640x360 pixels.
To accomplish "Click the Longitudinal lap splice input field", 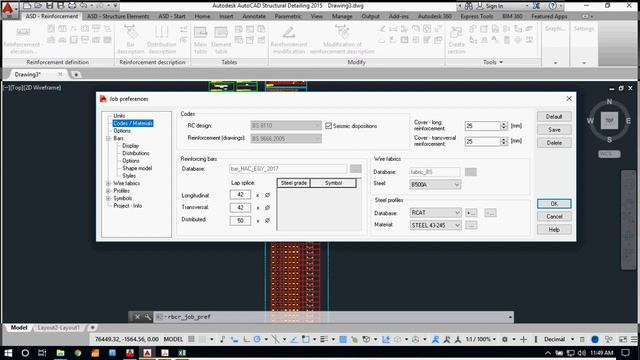I will tap(240, 195).
